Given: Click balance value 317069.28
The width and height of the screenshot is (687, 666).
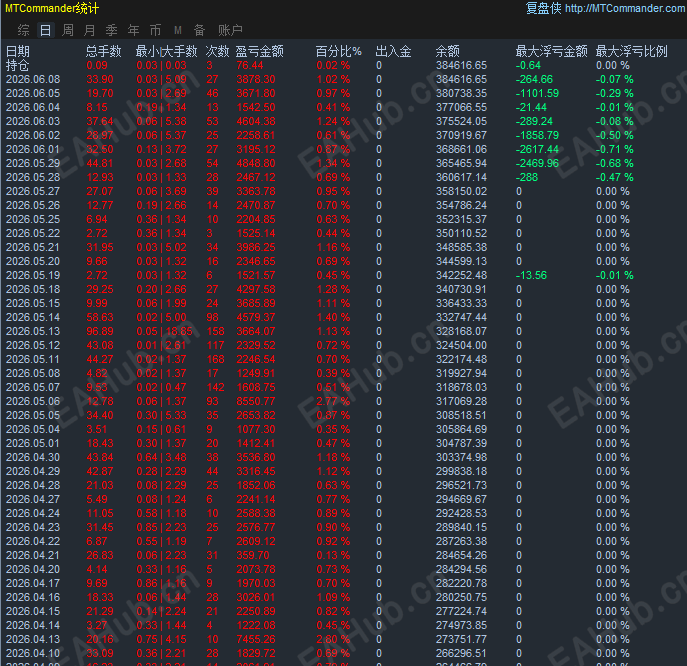Looking at the screenshot, I should tap(461, 401).
